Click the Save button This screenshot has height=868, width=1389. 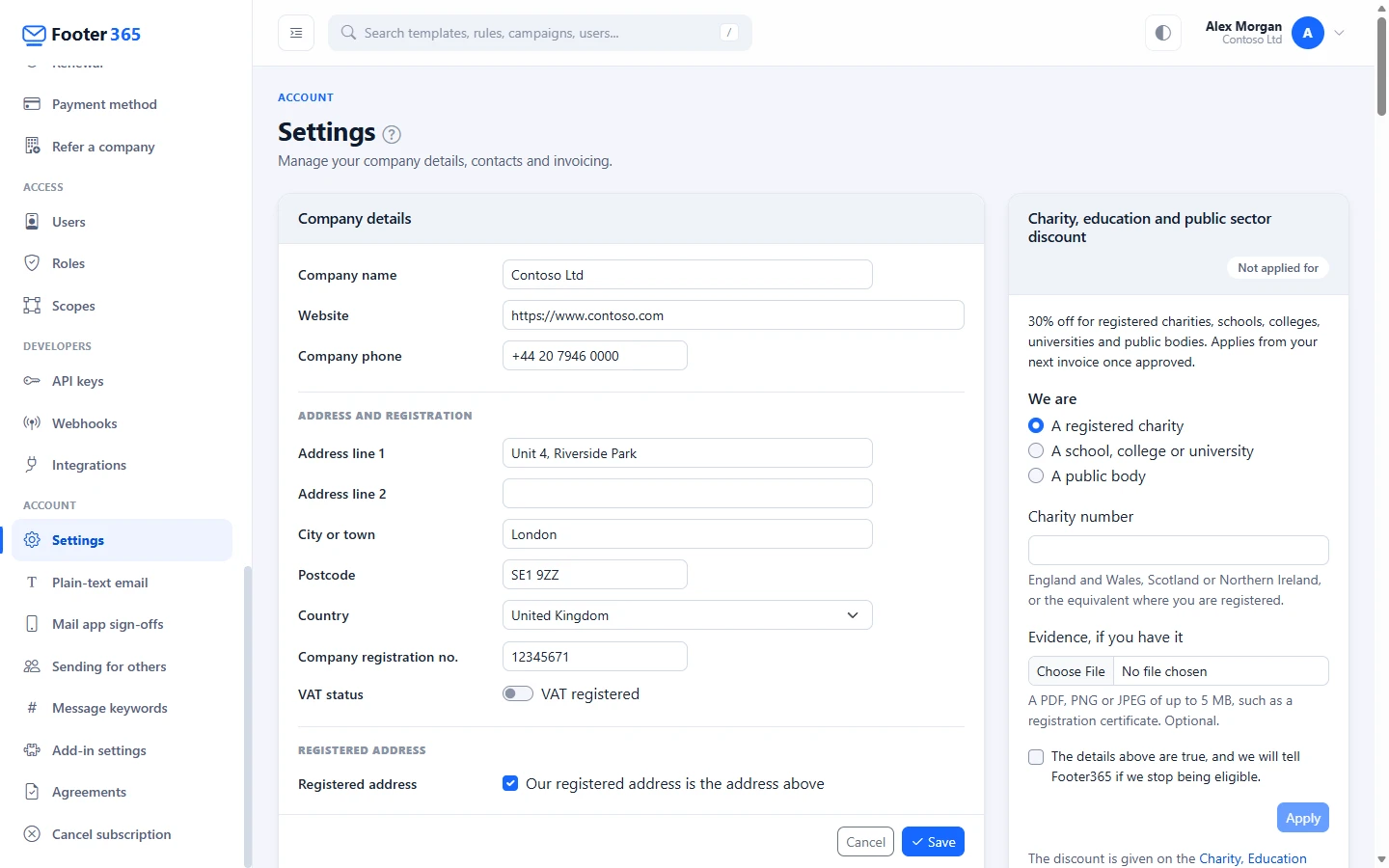[x=933, y=842]
